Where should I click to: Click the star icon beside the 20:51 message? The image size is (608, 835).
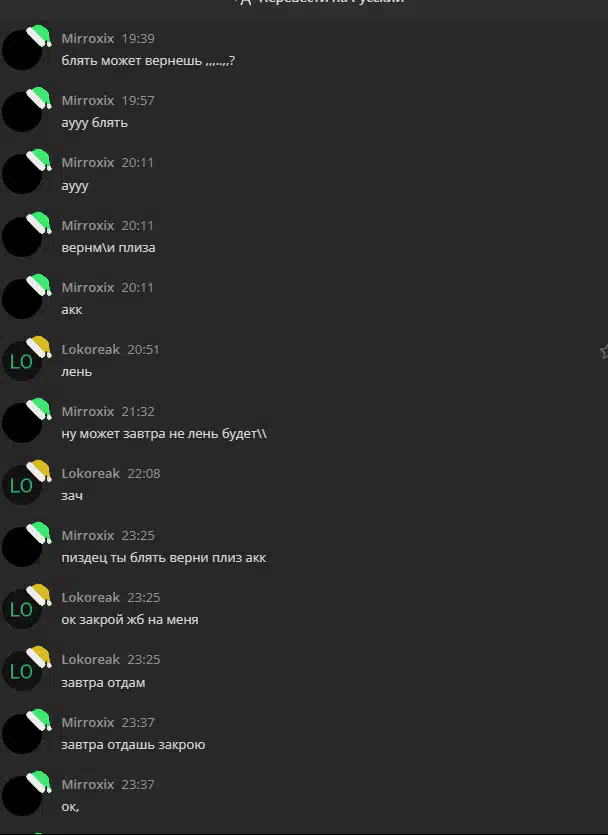pos(604,351)
